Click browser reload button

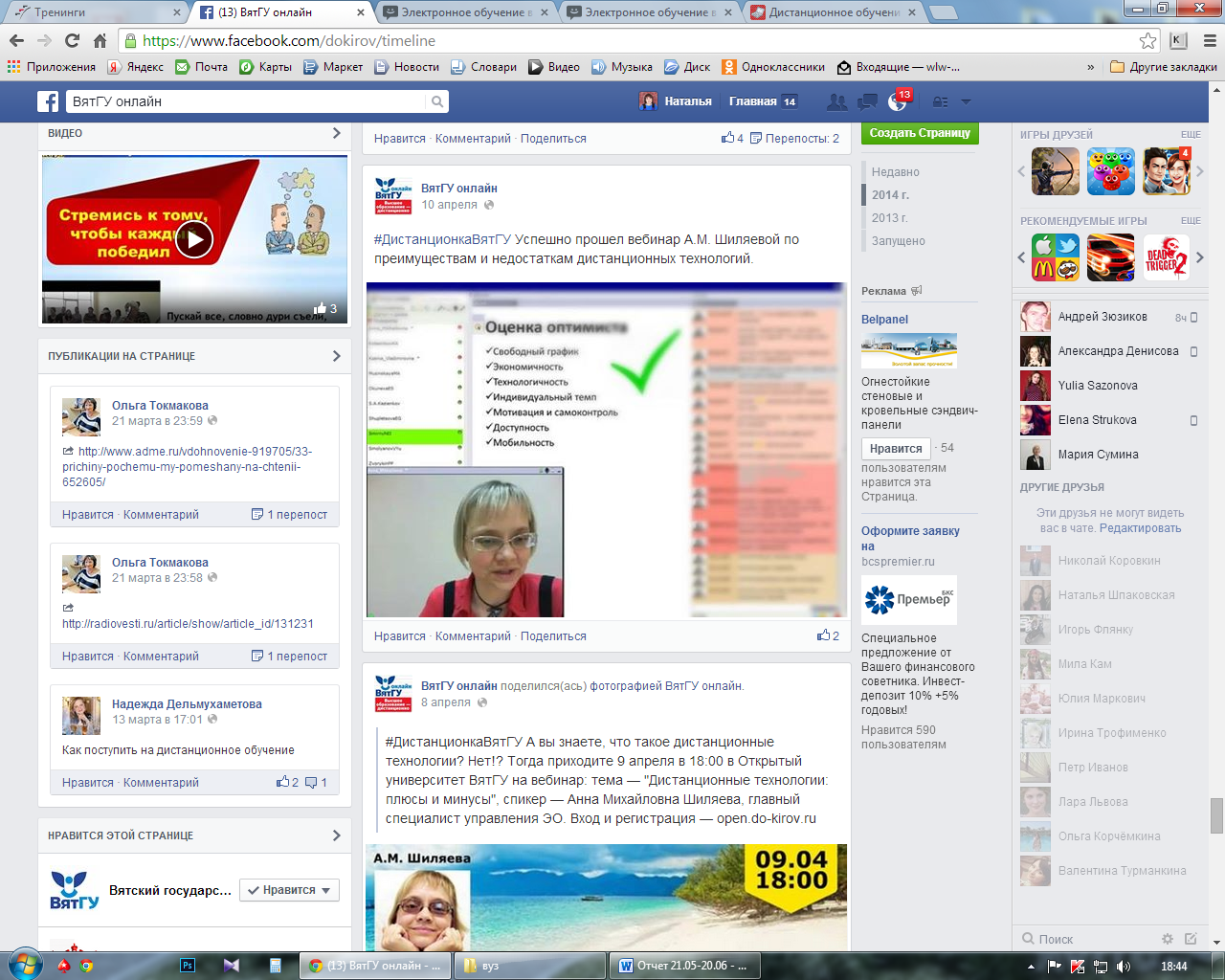pyautogui.click(x=72, y=40)
